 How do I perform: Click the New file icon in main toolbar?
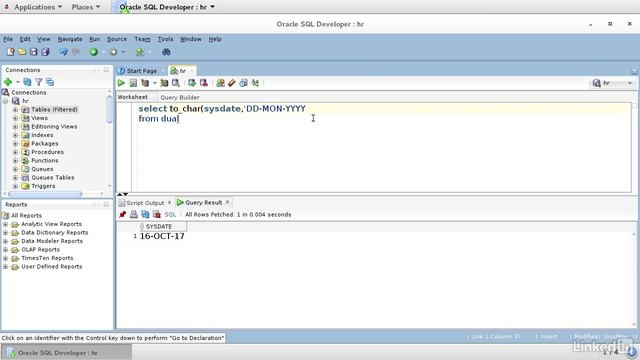point(11,52)
